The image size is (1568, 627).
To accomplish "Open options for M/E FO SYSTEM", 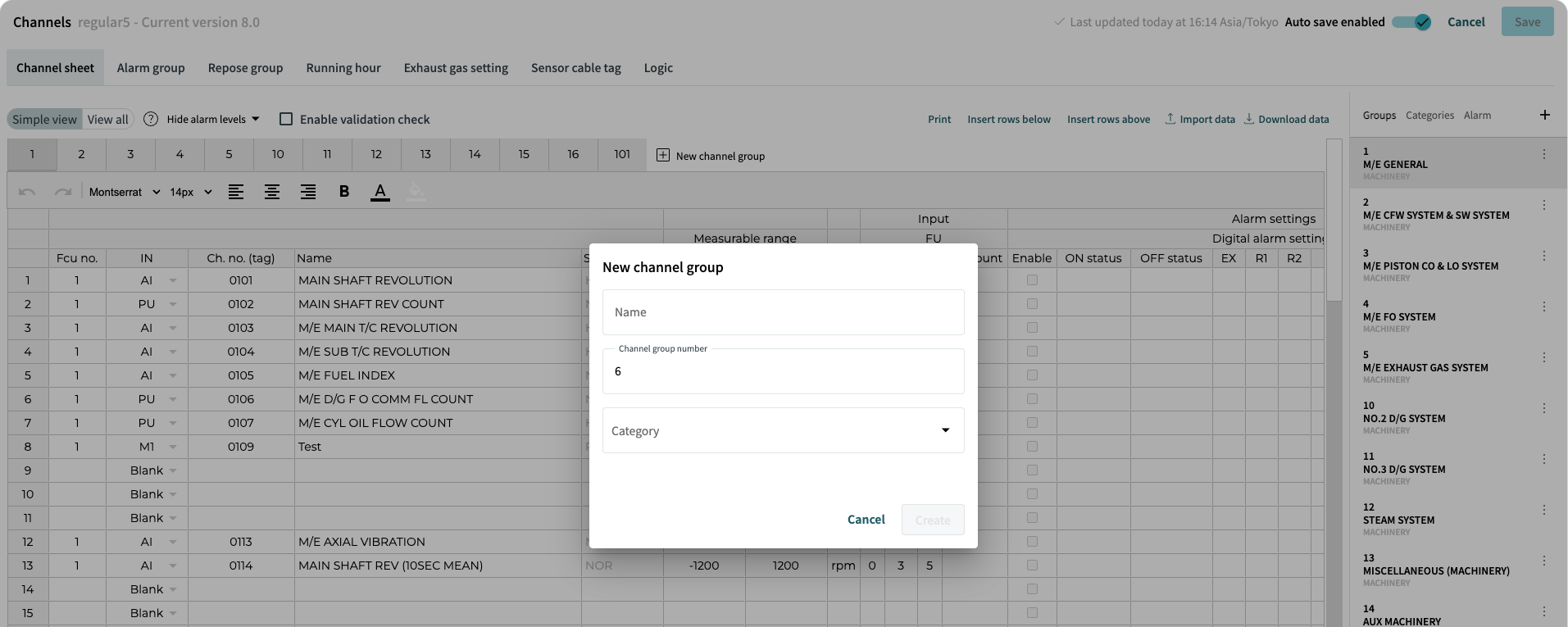I will click(x=1544, y=307).
